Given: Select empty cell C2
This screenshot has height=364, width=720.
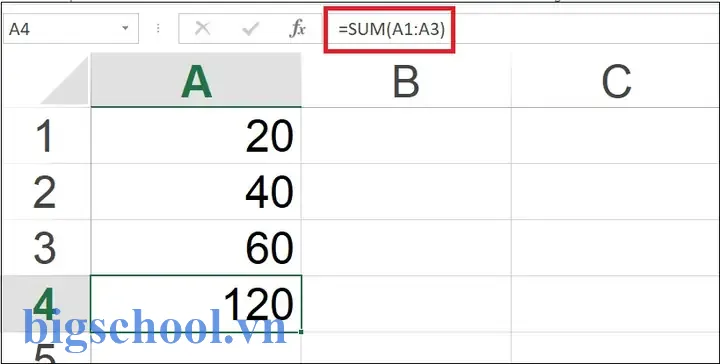Looking at the screenshot, I should pyautogui.click(x=616, y=191).
